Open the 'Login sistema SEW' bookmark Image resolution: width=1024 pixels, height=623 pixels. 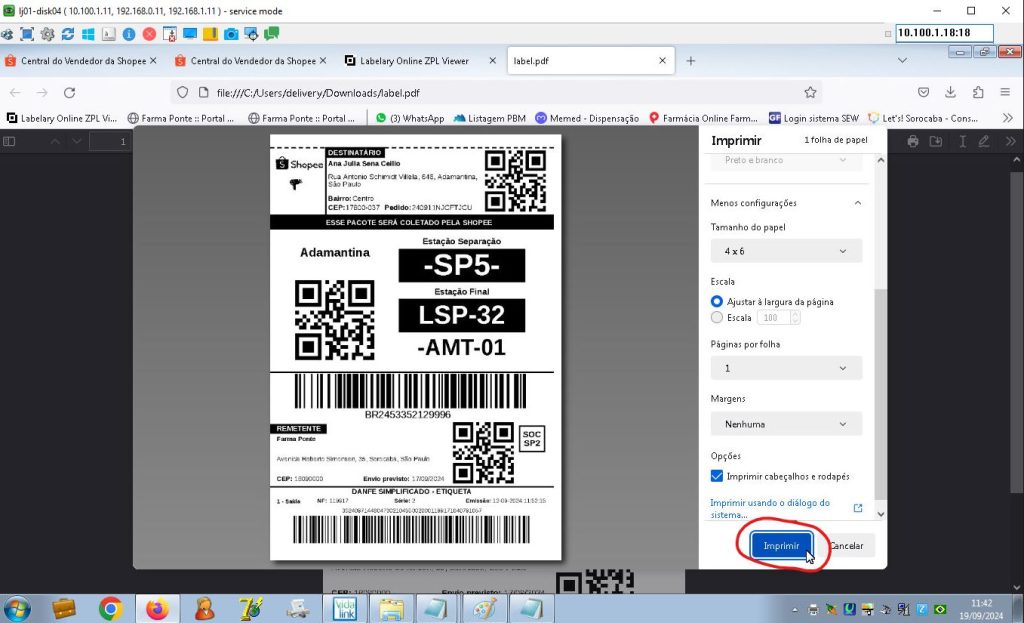(814, 118)
